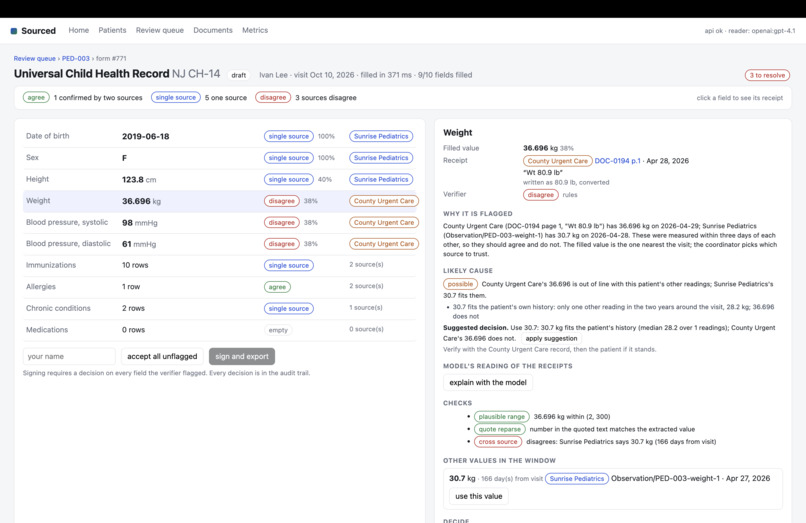The image size is (806, 523).
Task: Open the Allergies row
Action: (x=219, y=287)
